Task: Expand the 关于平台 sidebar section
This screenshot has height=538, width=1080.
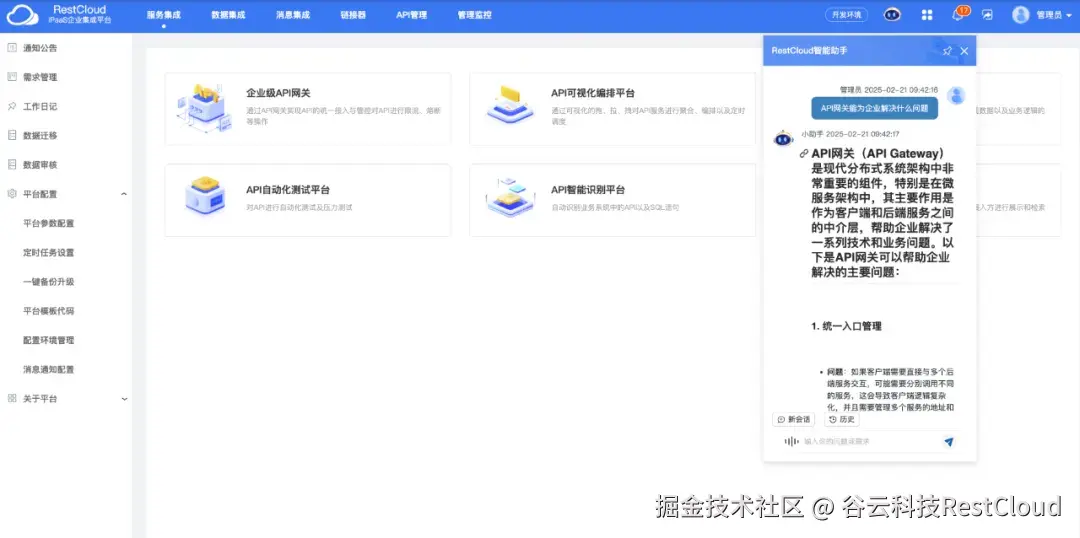Action: pos(124,399)
